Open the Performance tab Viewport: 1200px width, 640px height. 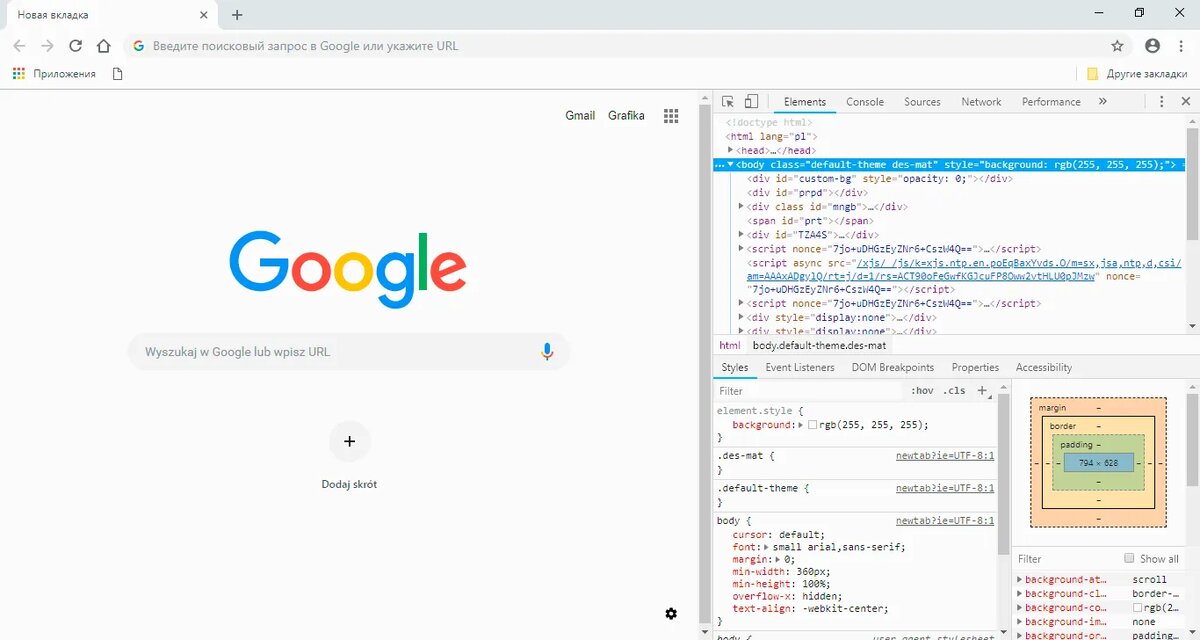click(1051, 102)
